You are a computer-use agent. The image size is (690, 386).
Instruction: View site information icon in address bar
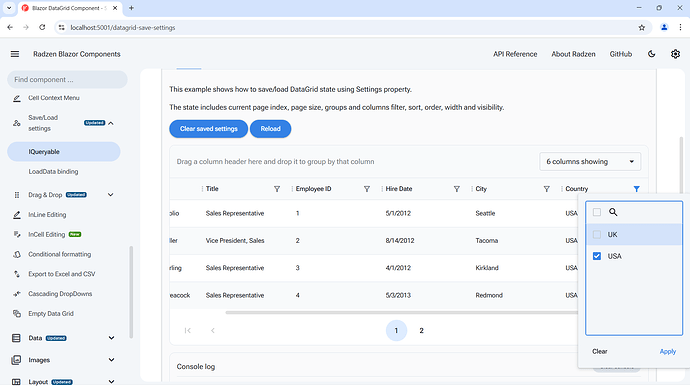tap(62, 27)
